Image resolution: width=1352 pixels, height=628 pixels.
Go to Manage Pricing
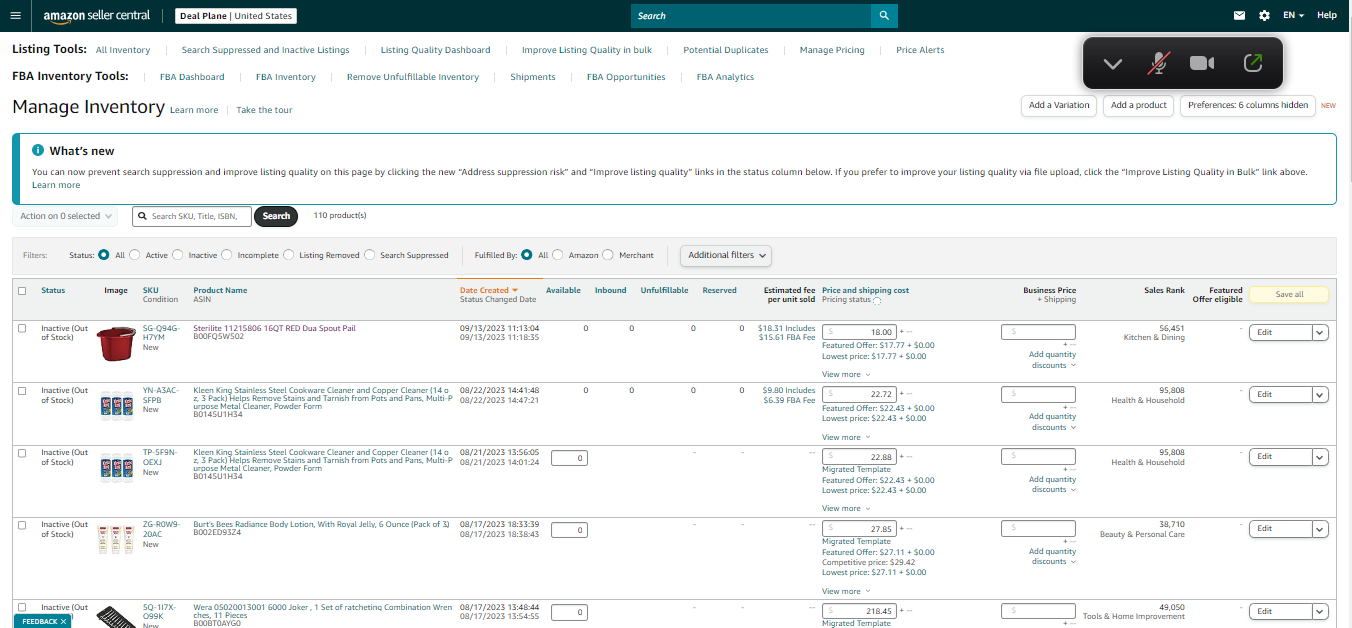(x=832, y=50)
